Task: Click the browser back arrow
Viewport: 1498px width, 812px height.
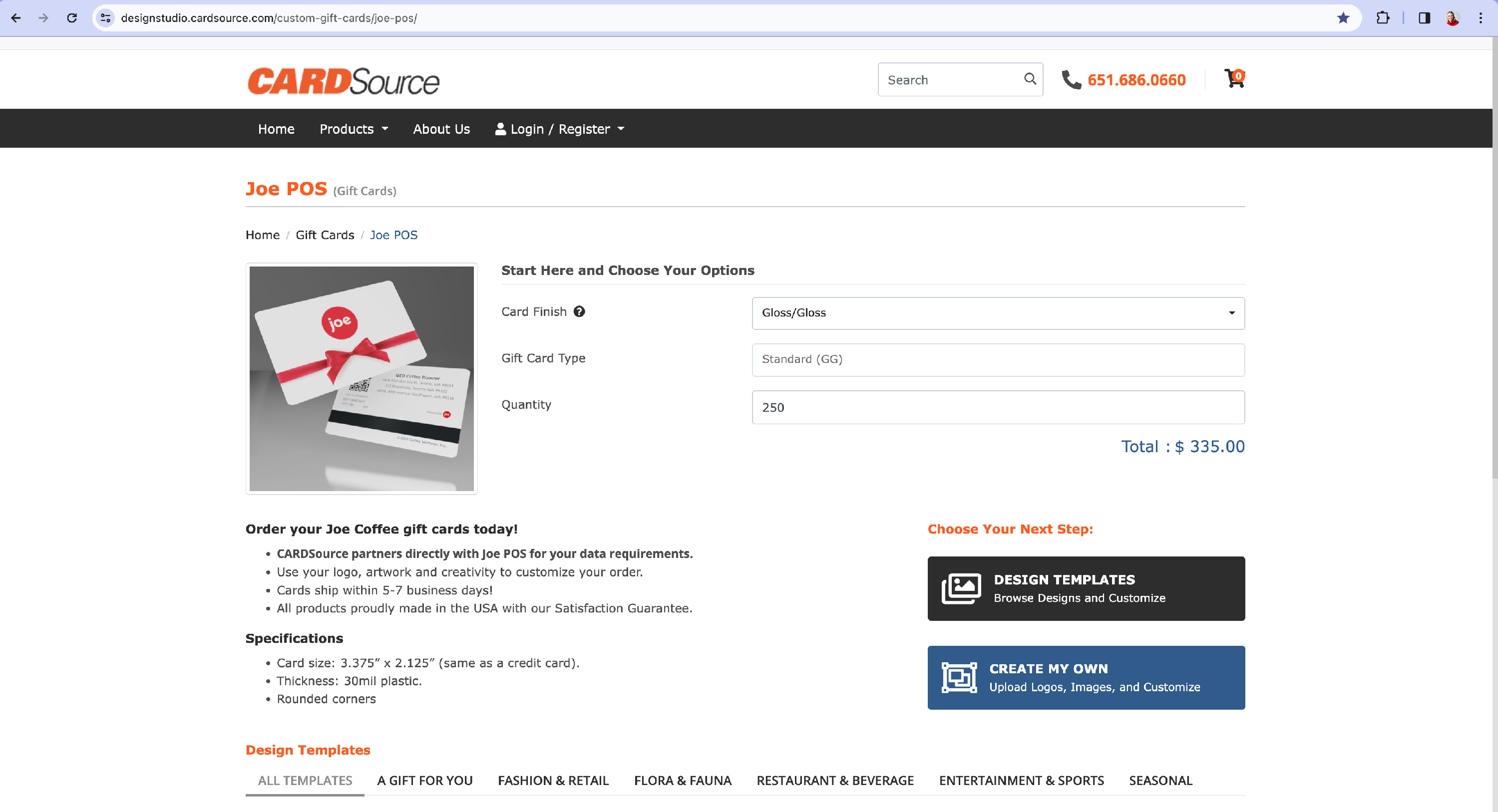Action: tap(15, 18)
